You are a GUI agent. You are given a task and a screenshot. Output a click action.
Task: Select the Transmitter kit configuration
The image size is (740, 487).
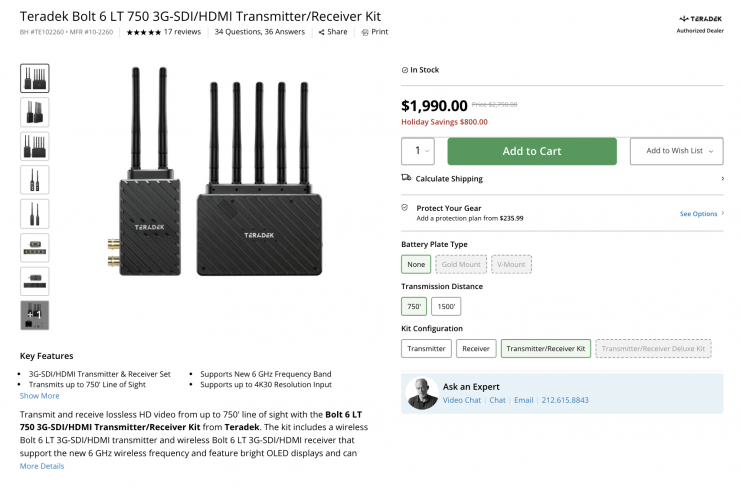426,349
